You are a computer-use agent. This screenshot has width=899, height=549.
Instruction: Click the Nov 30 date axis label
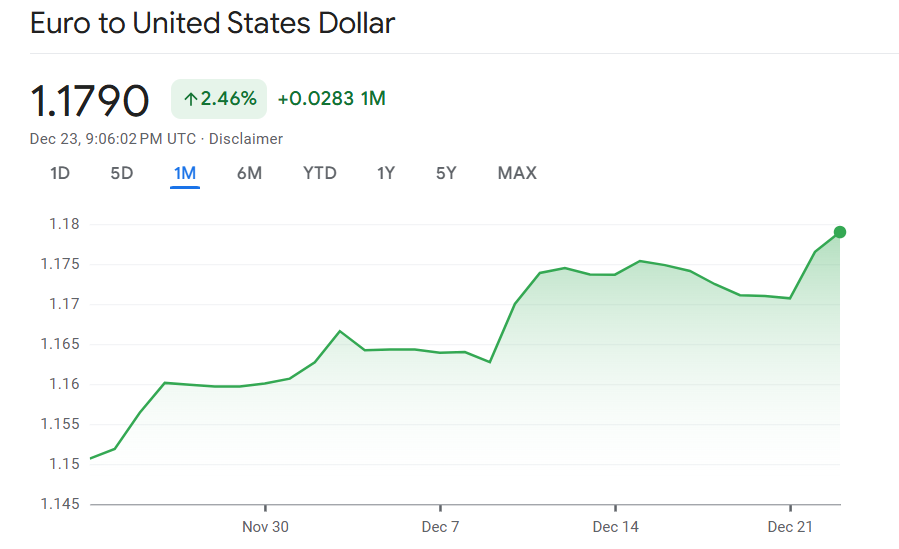(265, 527)
